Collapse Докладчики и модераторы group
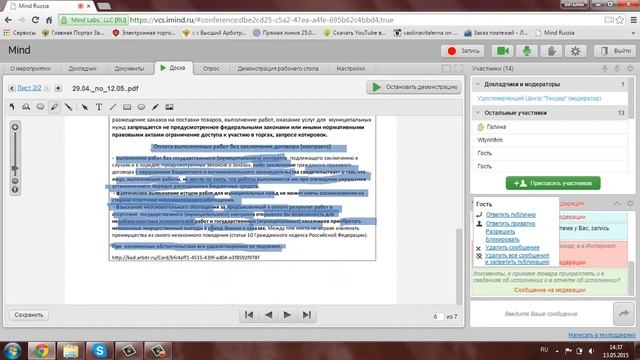 (x=478, y=84)
